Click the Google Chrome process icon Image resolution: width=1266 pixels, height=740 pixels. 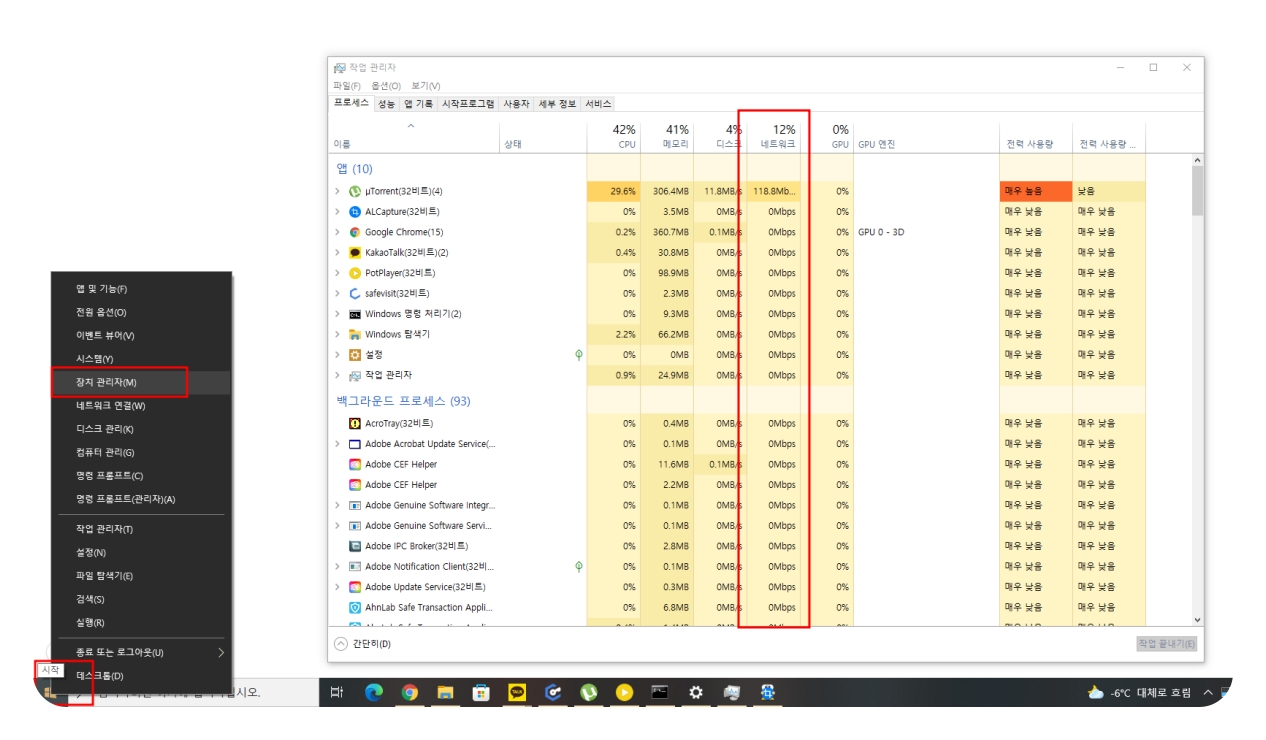tap(354, 232)
